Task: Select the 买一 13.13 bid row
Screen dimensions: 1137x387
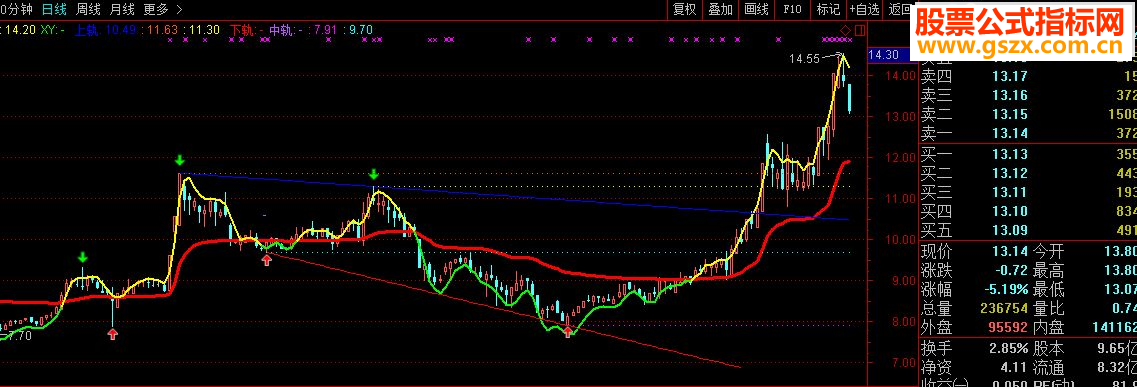Action: coord(1028,154)
